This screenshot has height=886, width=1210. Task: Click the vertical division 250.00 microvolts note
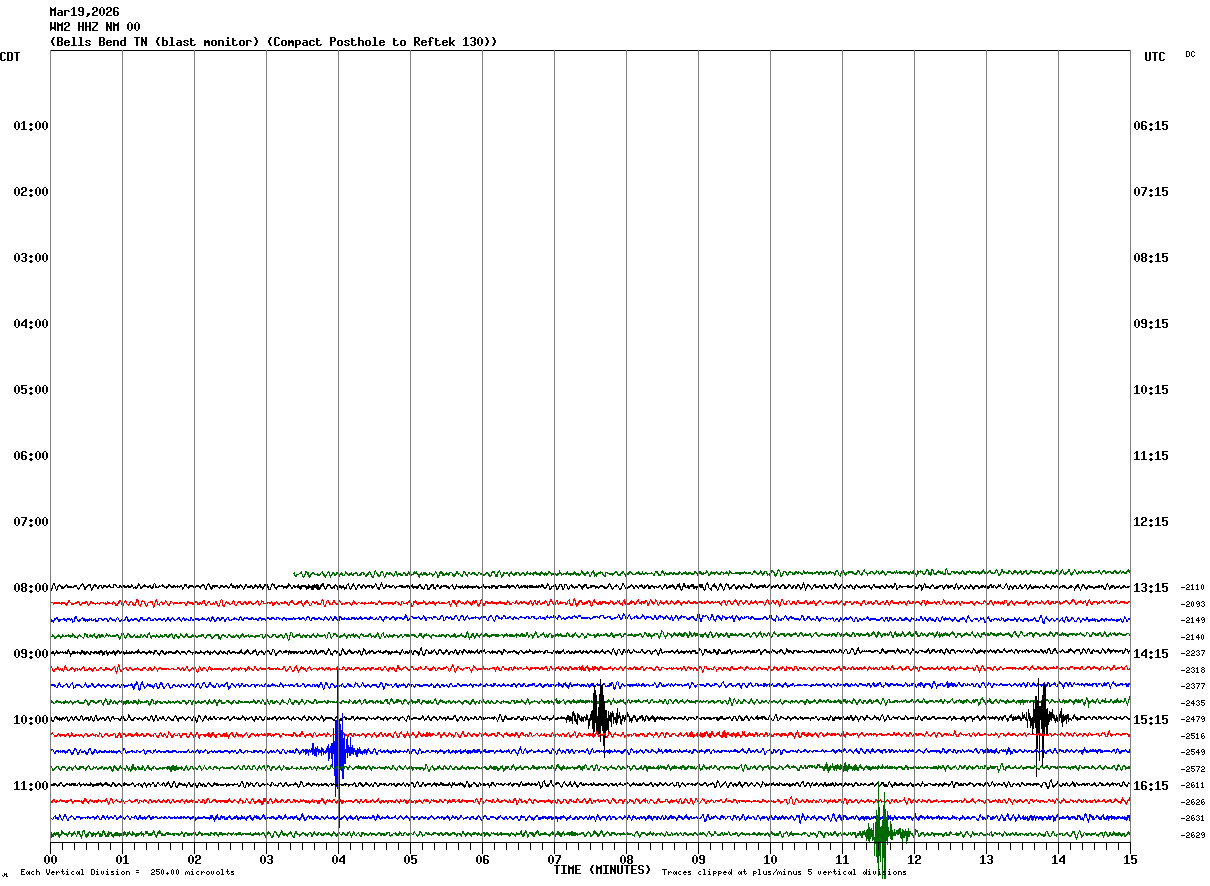(x=127, y=873)
